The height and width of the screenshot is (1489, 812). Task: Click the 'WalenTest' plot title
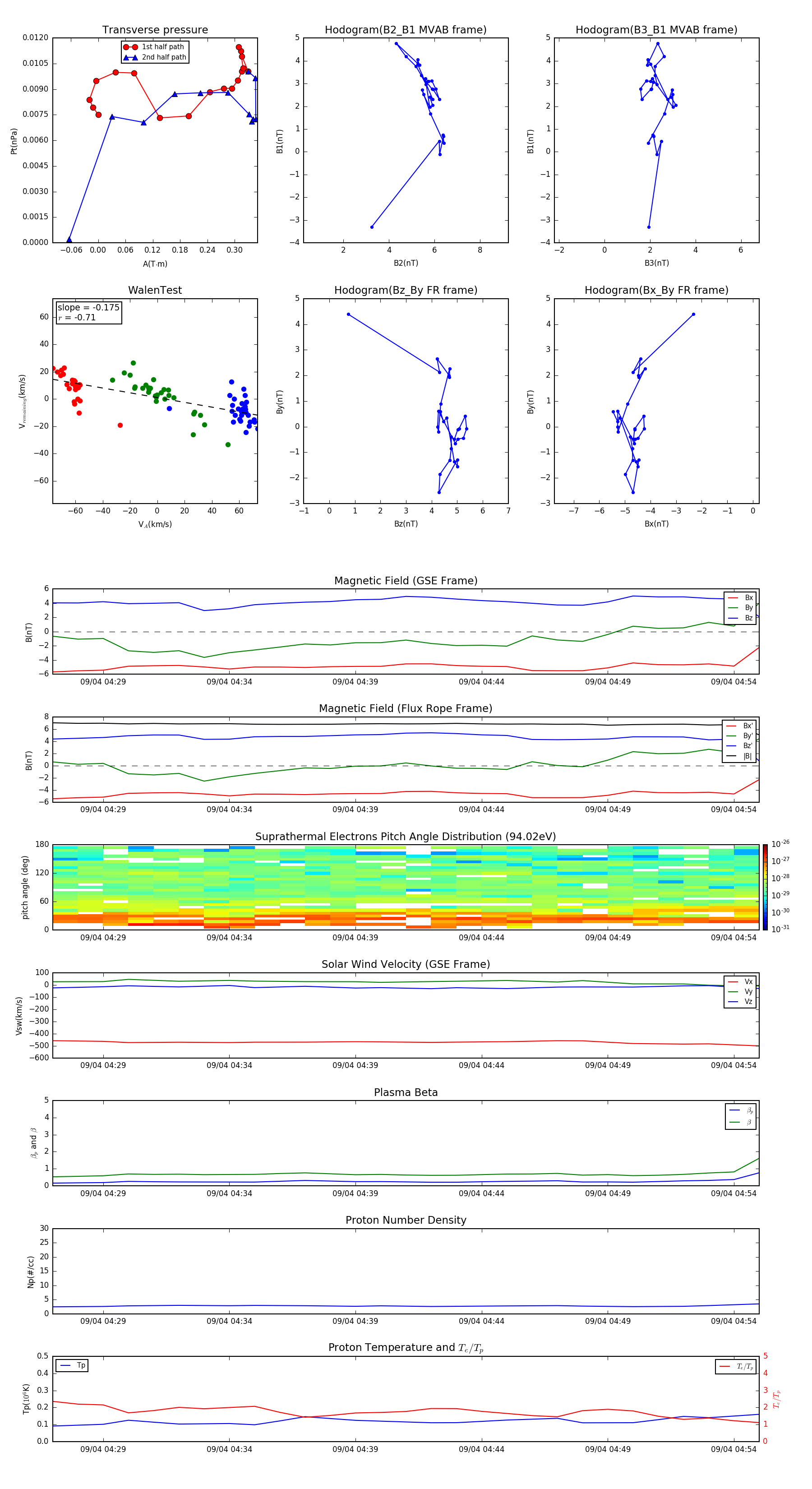[x=155, y=290]
